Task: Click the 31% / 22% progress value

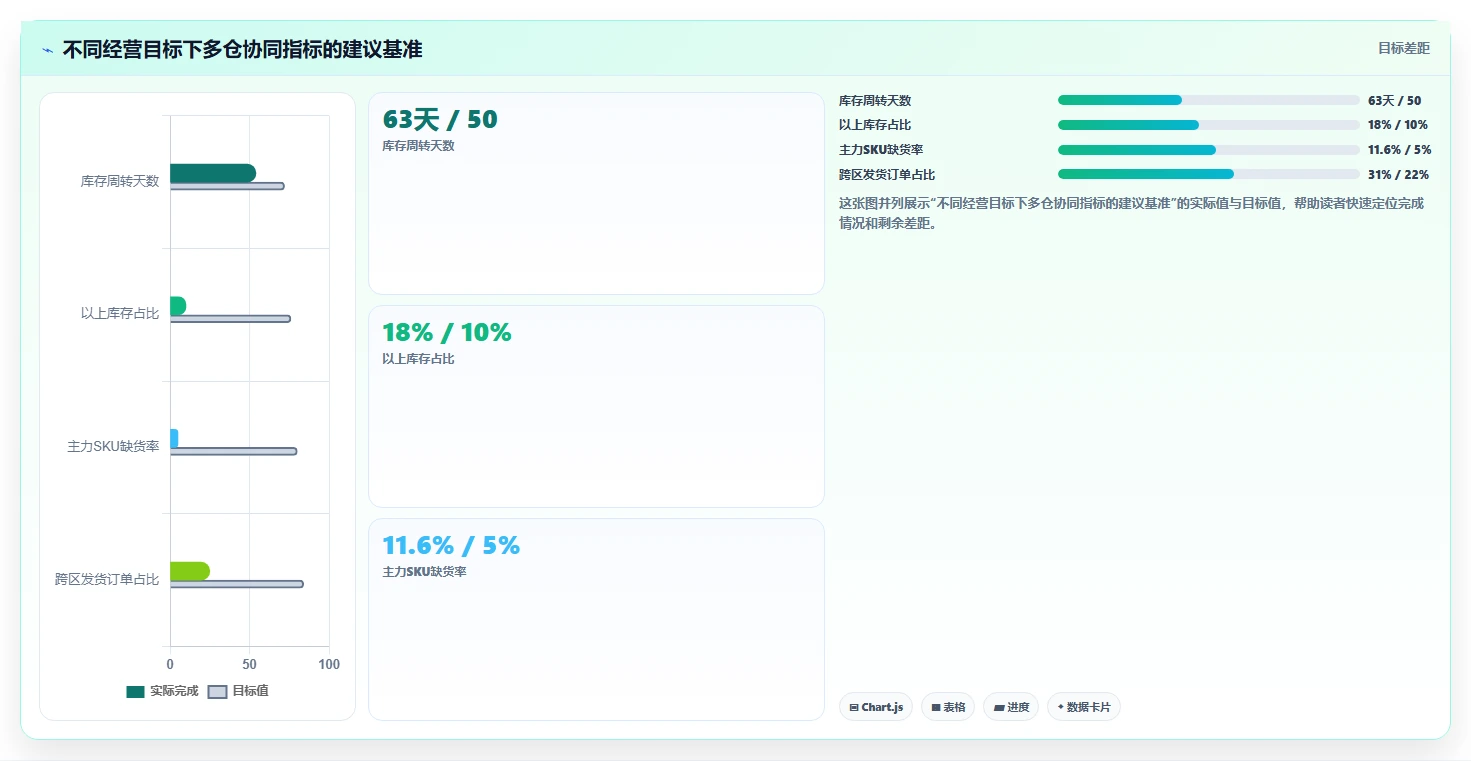Action: tap(1398, 175)
